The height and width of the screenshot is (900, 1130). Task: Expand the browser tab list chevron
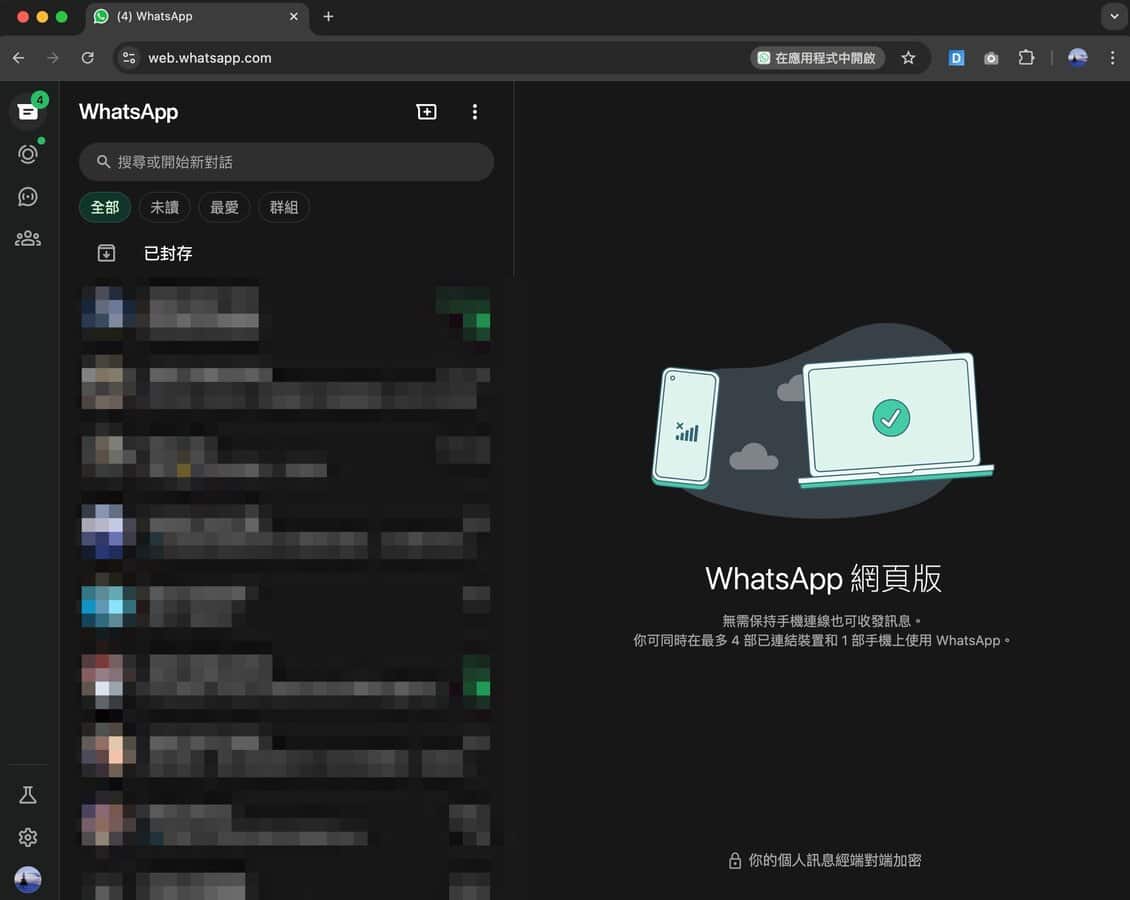click(x=1113, y=16)
